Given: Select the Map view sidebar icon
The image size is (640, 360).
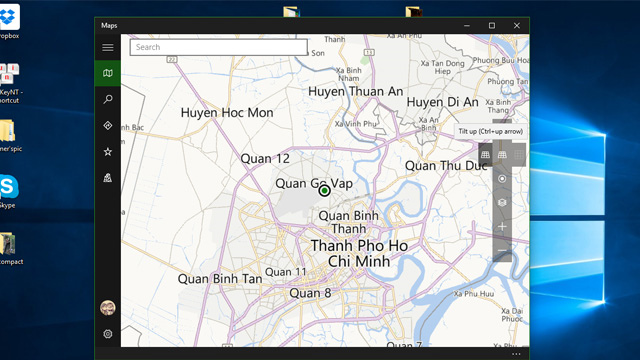Looking at the screenshot, I should (108, 73).
